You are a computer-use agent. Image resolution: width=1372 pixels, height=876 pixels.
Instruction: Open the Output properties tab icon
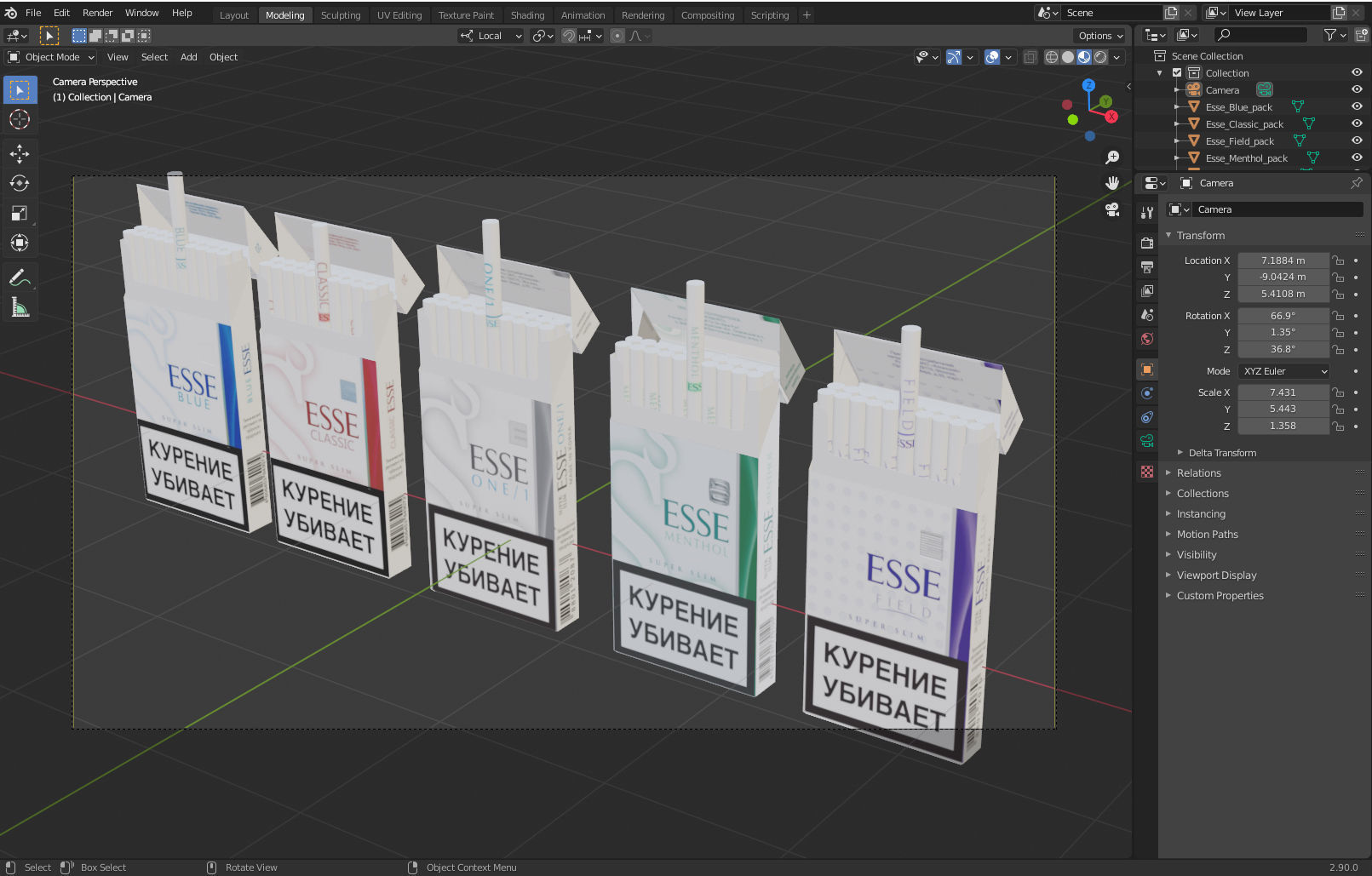click(x=1147, y=267)
